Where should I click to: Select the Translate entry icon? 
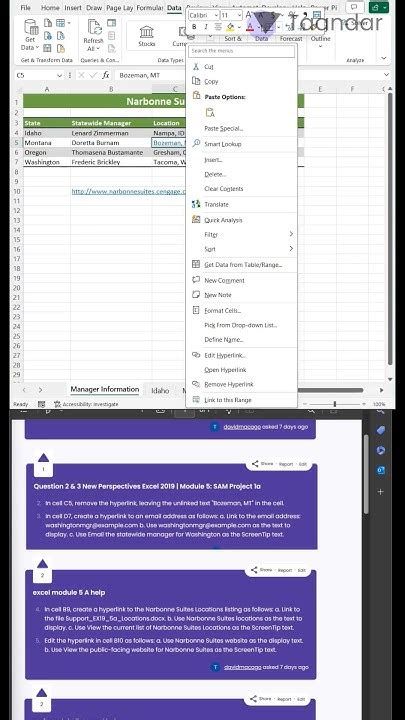(196, 204)
